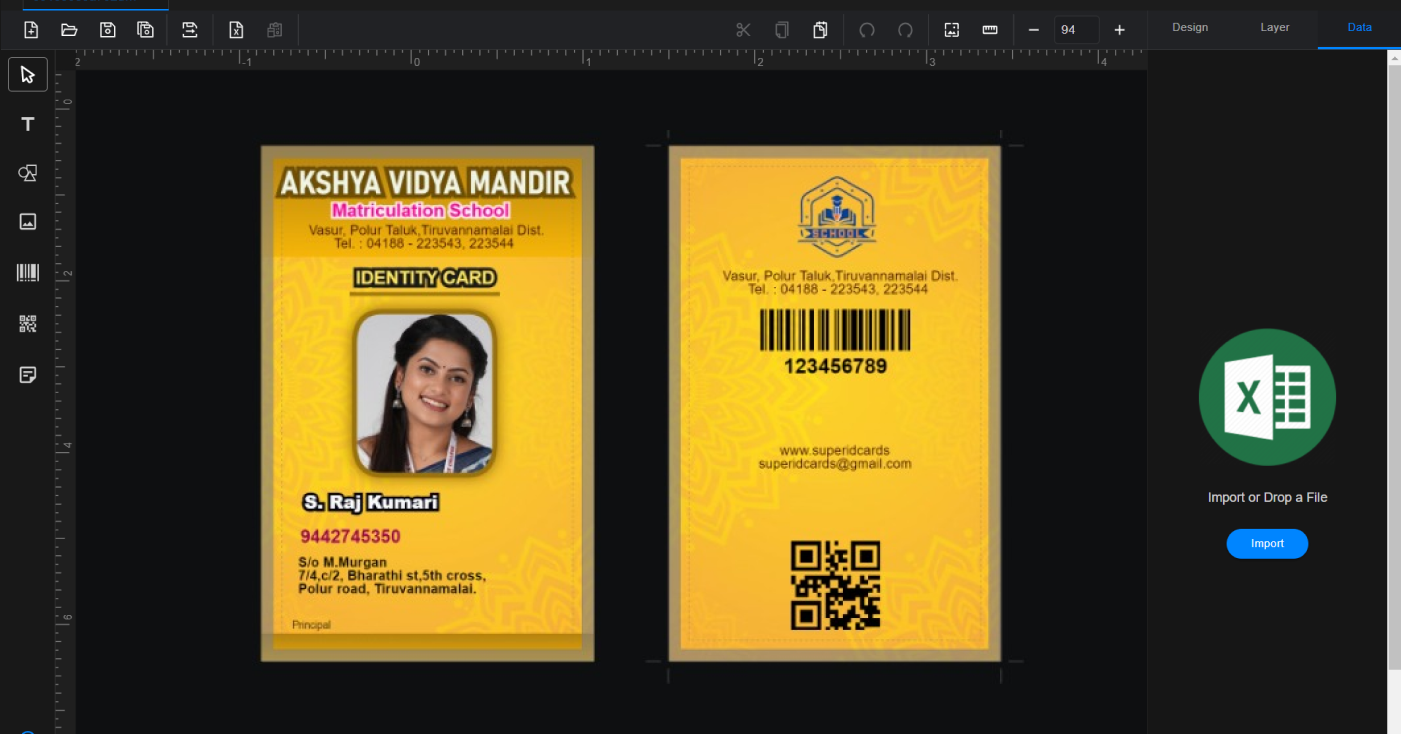
Task: Select the Shapes tool in the sidebar
Action: (x=28, y=173)
